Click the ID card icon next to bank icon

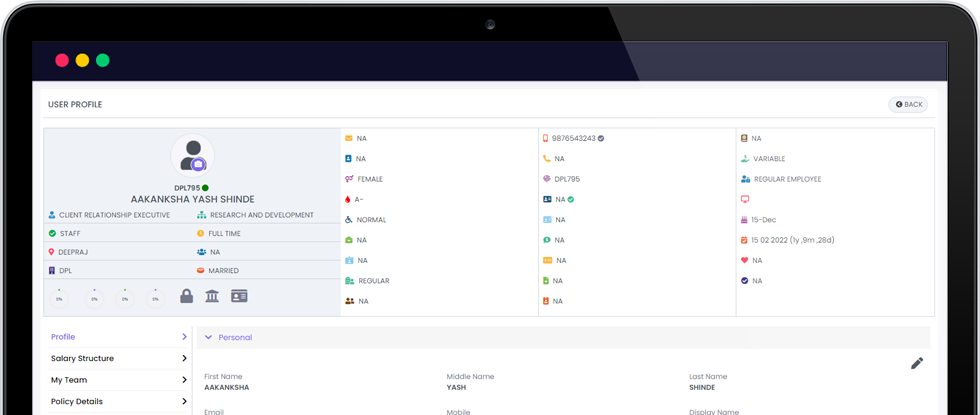tap(239, 296)
